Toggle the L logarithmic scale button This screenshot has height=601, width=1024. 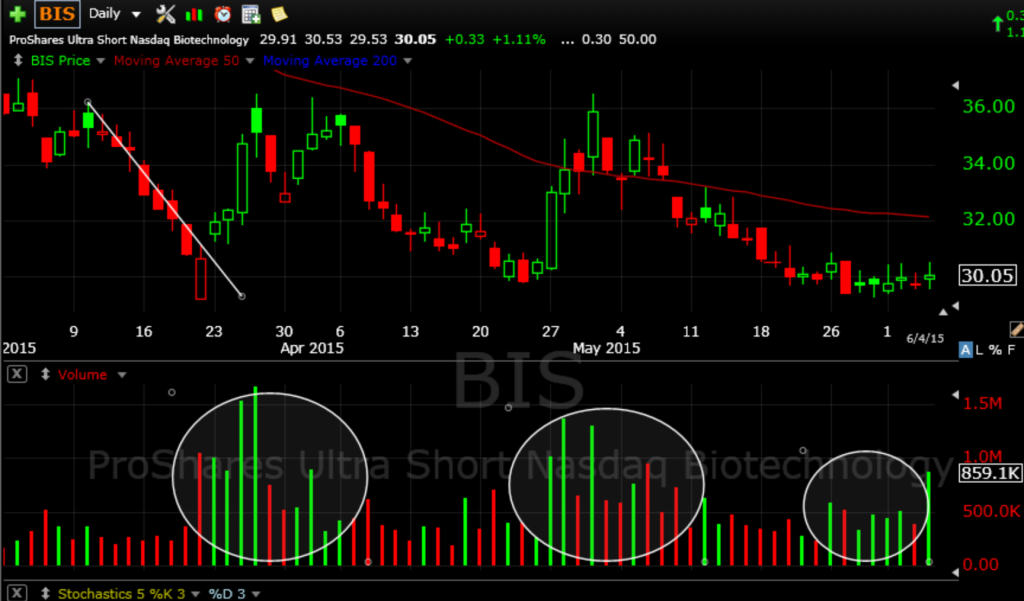(x=979, y=350)
